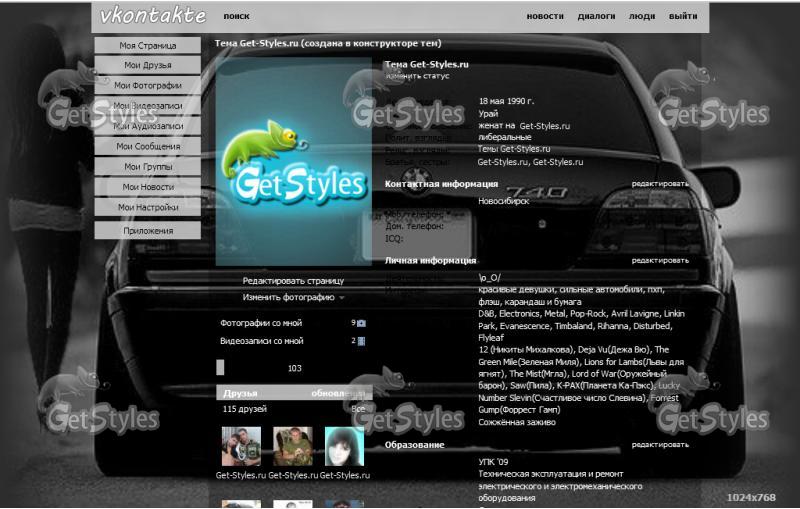Click выйти to log out
This screenshot has height=509, width=800.
point(683,17)
